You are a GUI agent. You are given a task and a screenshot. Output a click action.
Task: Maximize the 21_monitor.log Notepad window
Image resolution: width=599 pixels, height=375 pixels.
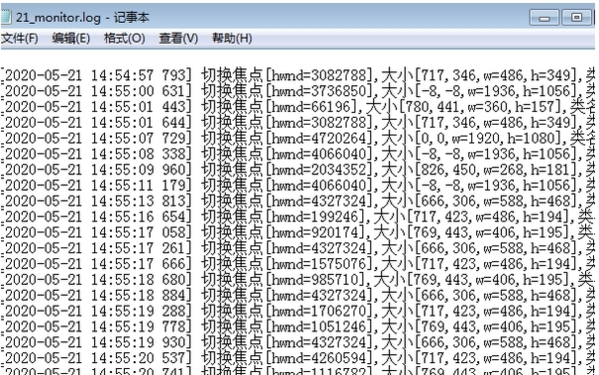tap(576, 18)
